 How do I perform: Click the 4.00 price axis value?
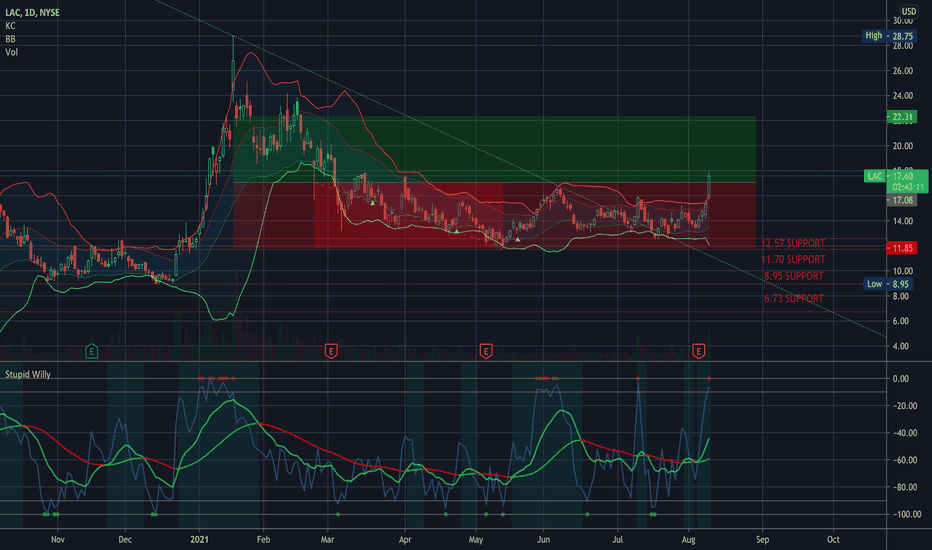901,345
